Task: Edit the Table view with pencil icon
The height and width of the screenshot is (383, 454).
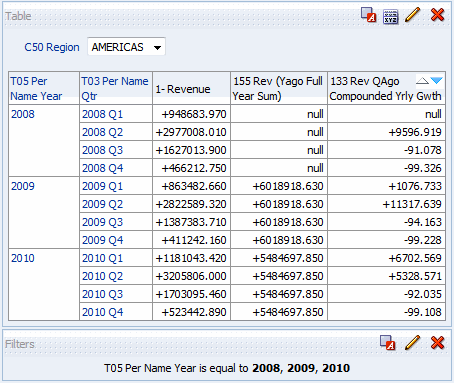Action: [413, 15]
